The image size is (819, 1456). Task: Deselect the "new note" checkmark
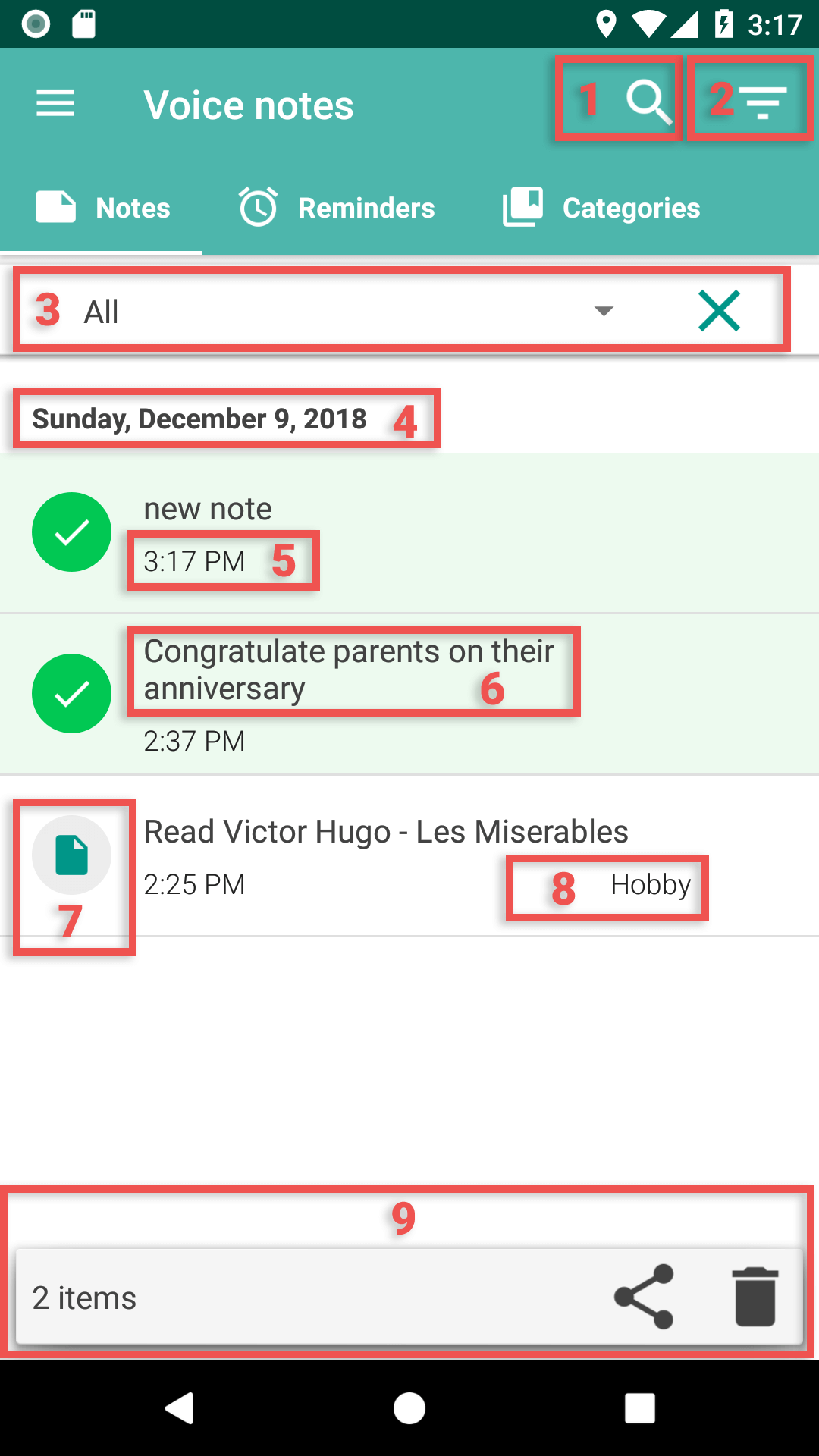pyautogui.click(x=72, y=532)
